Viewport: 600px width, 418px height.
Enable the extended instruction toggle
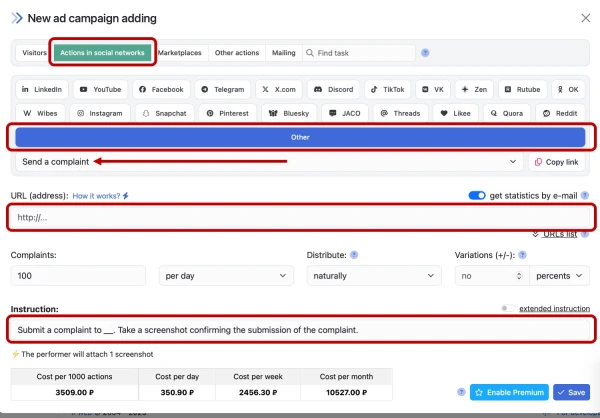[x=507, y=309]
